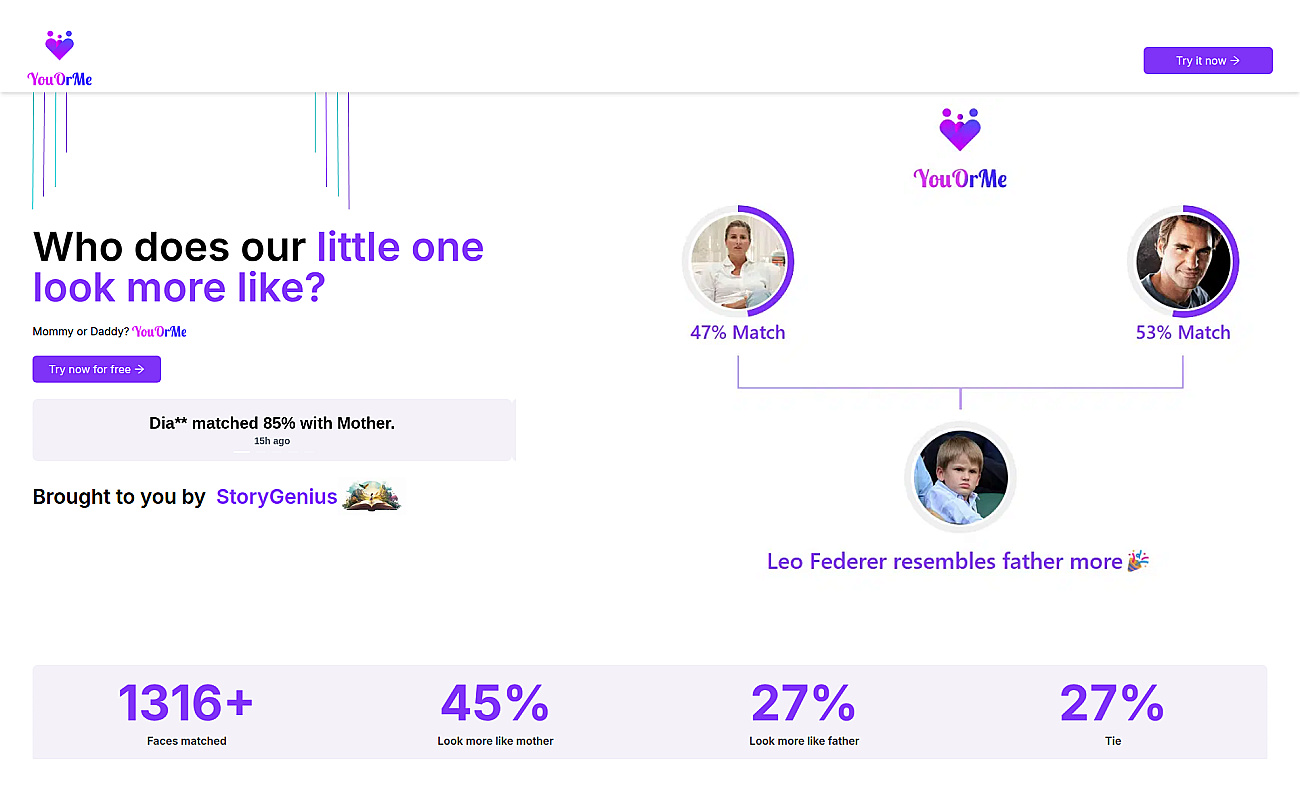This screenshot has width=1300, height=788.
Task: Click the mother's photo thumbnail
Action: [738, 262]
